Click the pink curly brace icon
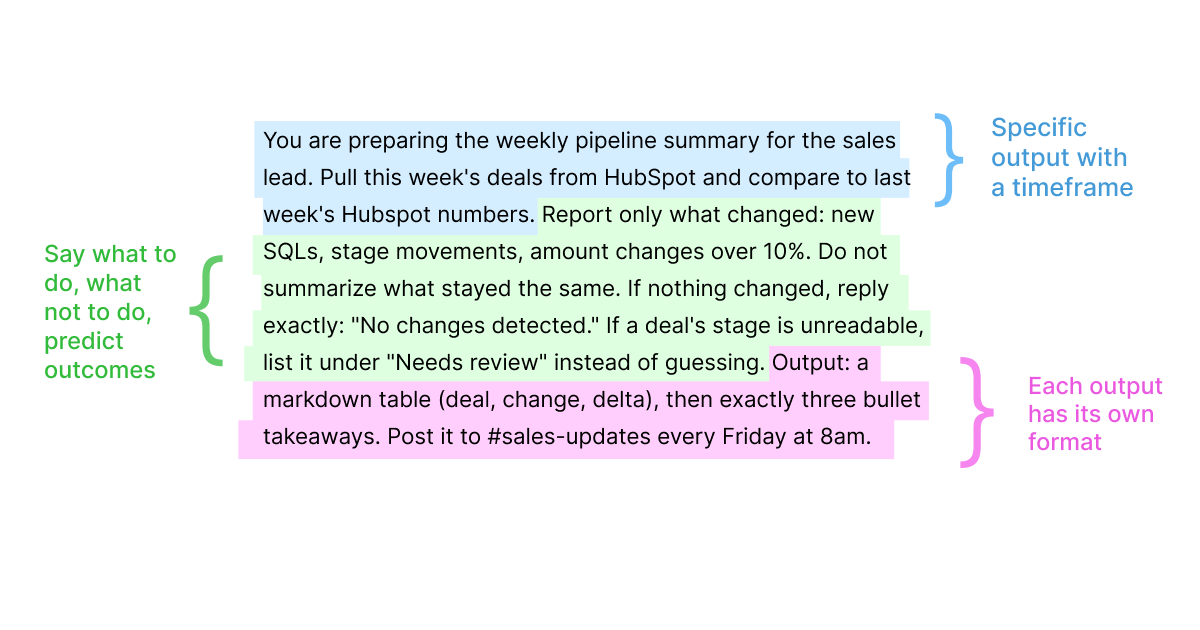This screenshot has height=630, width=1200. (x=977, y=412)
